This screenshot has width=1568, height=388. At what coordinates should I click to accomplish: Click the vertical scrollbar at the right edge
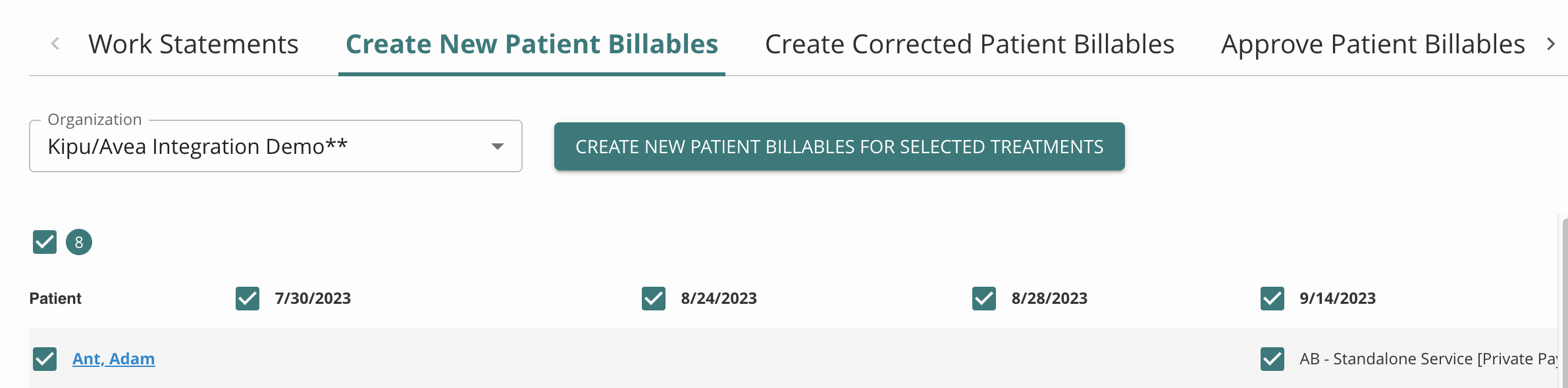(1564, 303)
